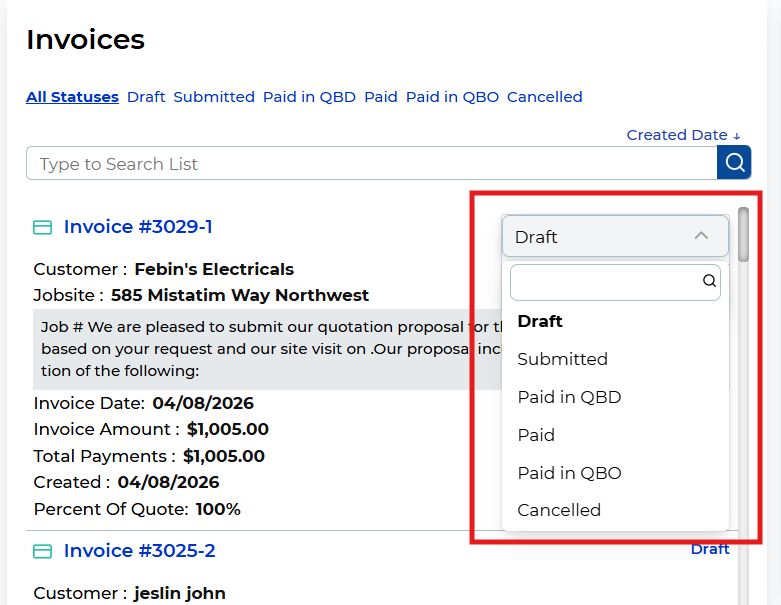This screenshot has height=605, width=781.
Task: Click the Draft status on Invoice #3025-2
Action: [x=710, y=549]
